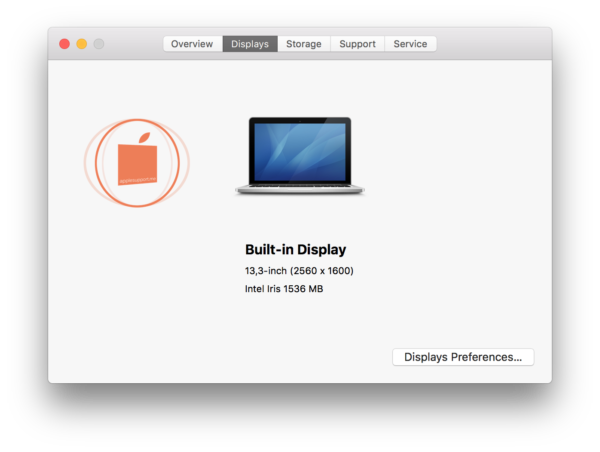Open the Service tab
The image size is (600, 452).
tap(410, 44)
